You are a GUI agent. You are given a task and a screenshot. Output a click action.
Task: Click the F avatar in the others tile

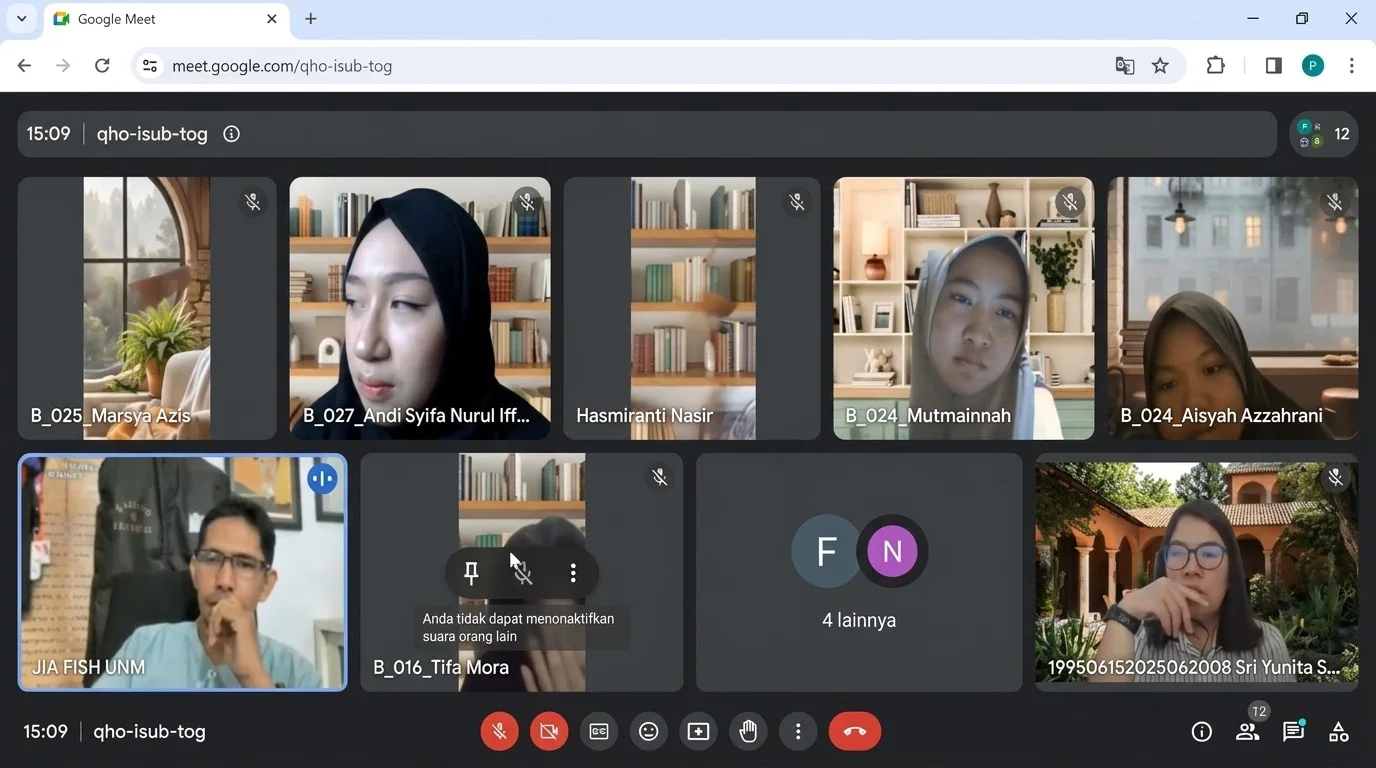[826, 551]
